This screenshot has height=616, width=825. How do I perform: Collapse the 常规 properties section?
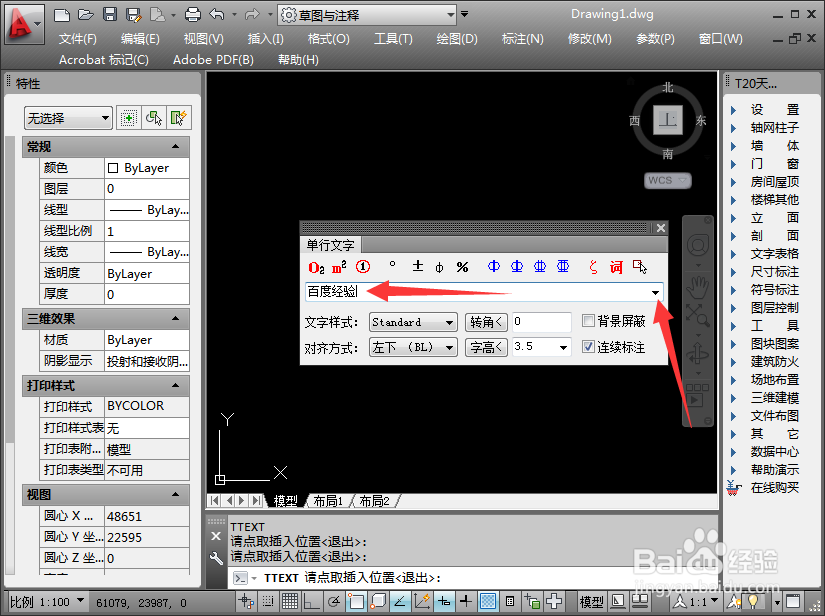[x=176, y=147]
